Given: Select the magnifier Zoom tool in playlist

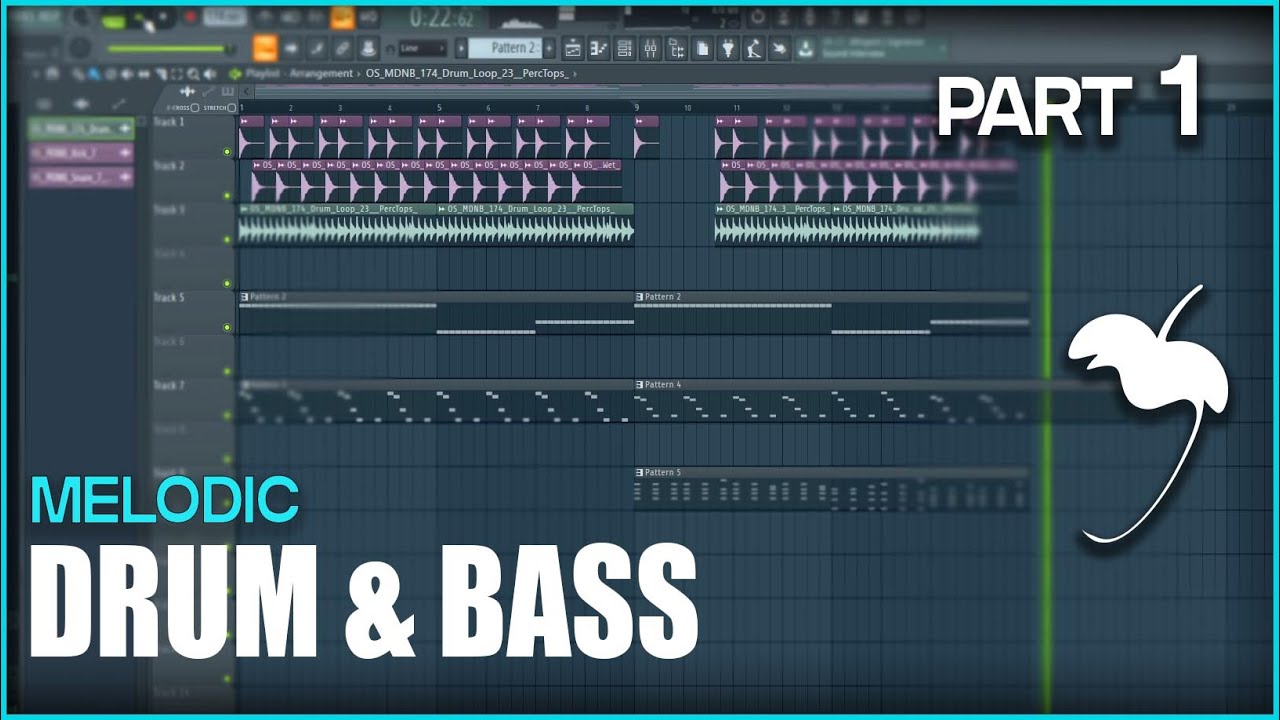Looking at the screenshot, I should (x=193, y=74).
